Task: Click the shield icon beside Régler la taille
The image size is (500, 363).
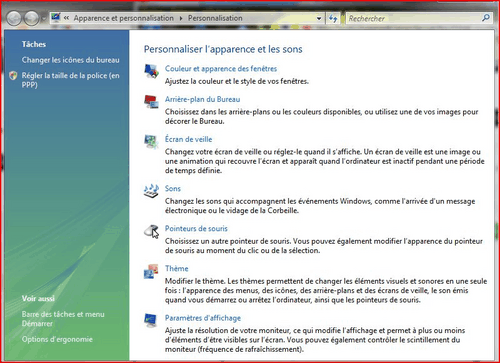Action: click(x=13, y=76)
